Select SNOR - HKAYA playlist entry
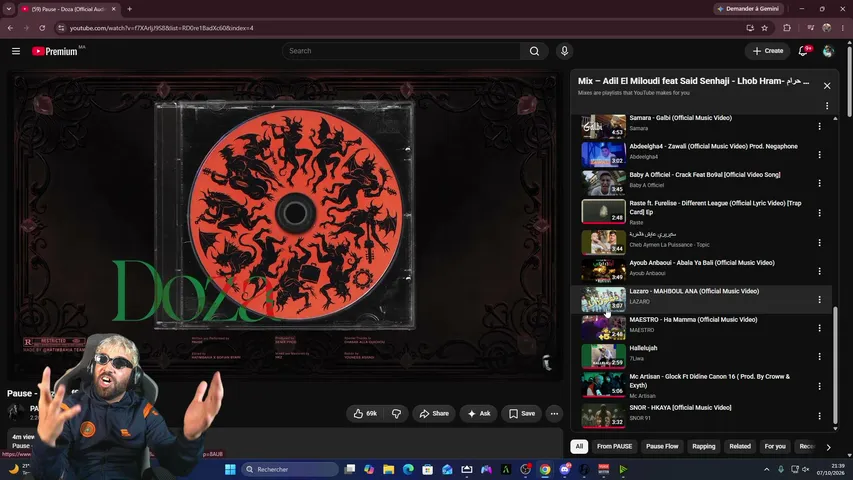This screenshot has height=480, width=853. 702,416
